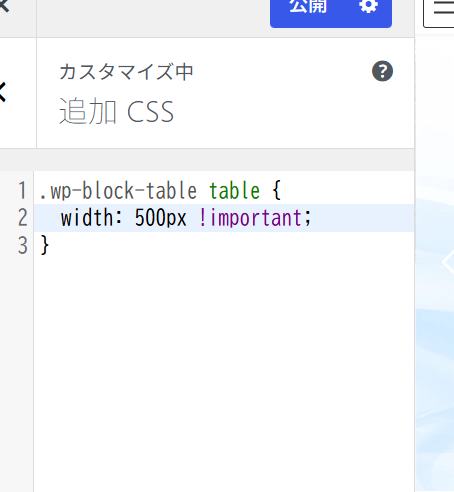The width and height of the screenshot is (454, 492).
Task: Click the closing brace on line 3
Action: coord(44,245)
